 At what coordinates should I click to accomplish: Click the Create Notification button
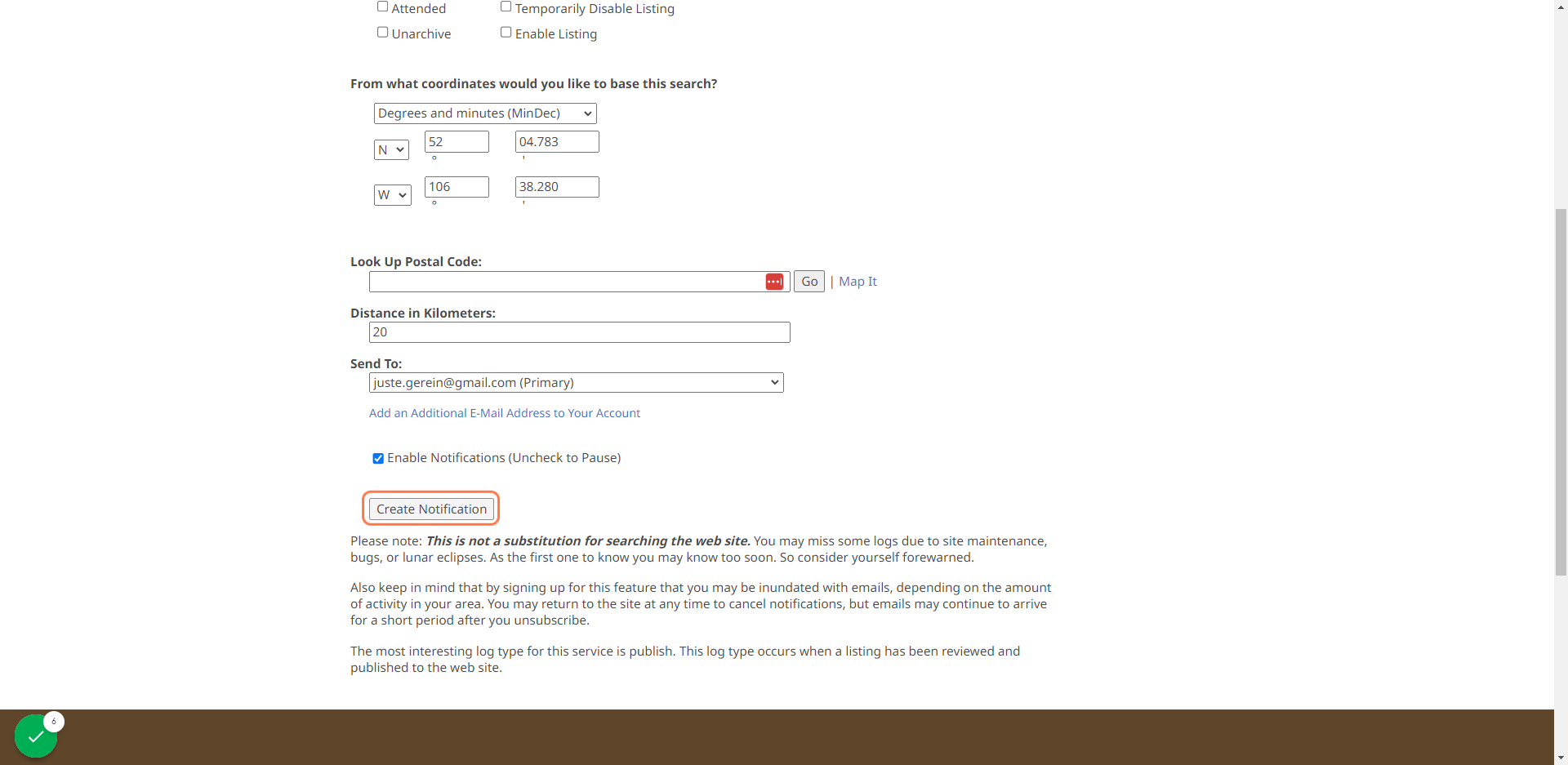431,509
